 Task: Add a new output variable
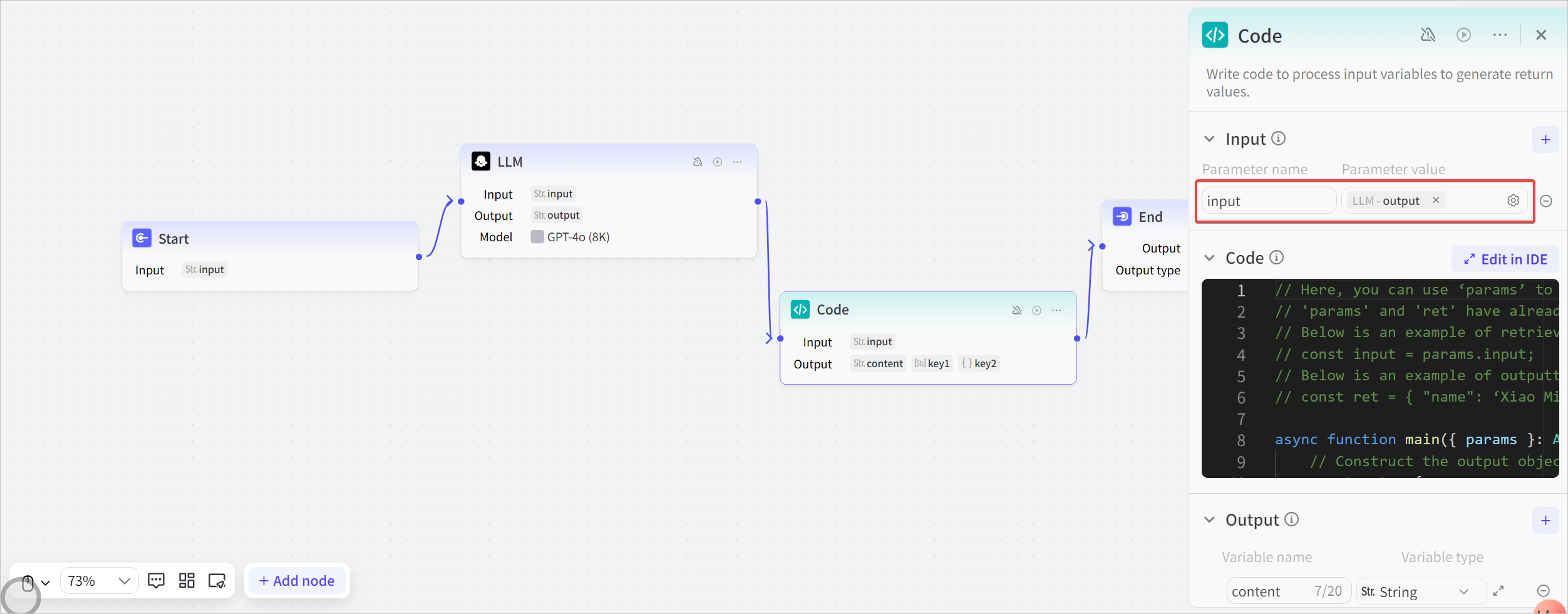click(x=1545, y=521)
